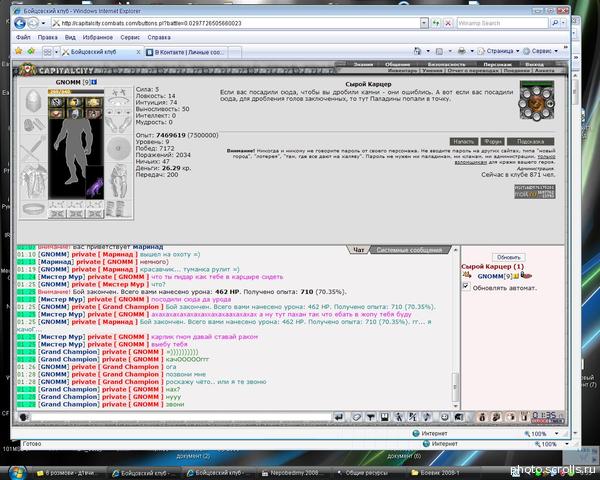Viewport: 600px width, 480px height.
Task: Expand the Сервис command bar dropdown
Action: pos(556,51)
